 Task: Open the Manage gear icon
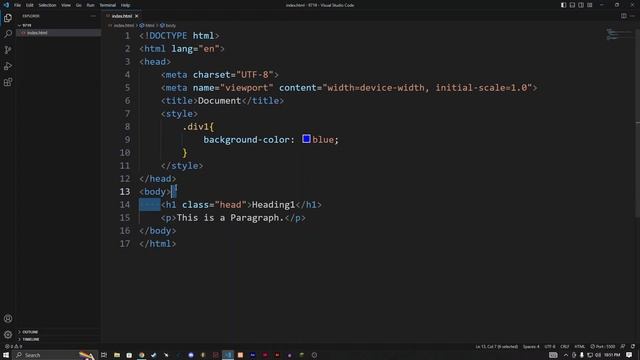pos(8,335)
